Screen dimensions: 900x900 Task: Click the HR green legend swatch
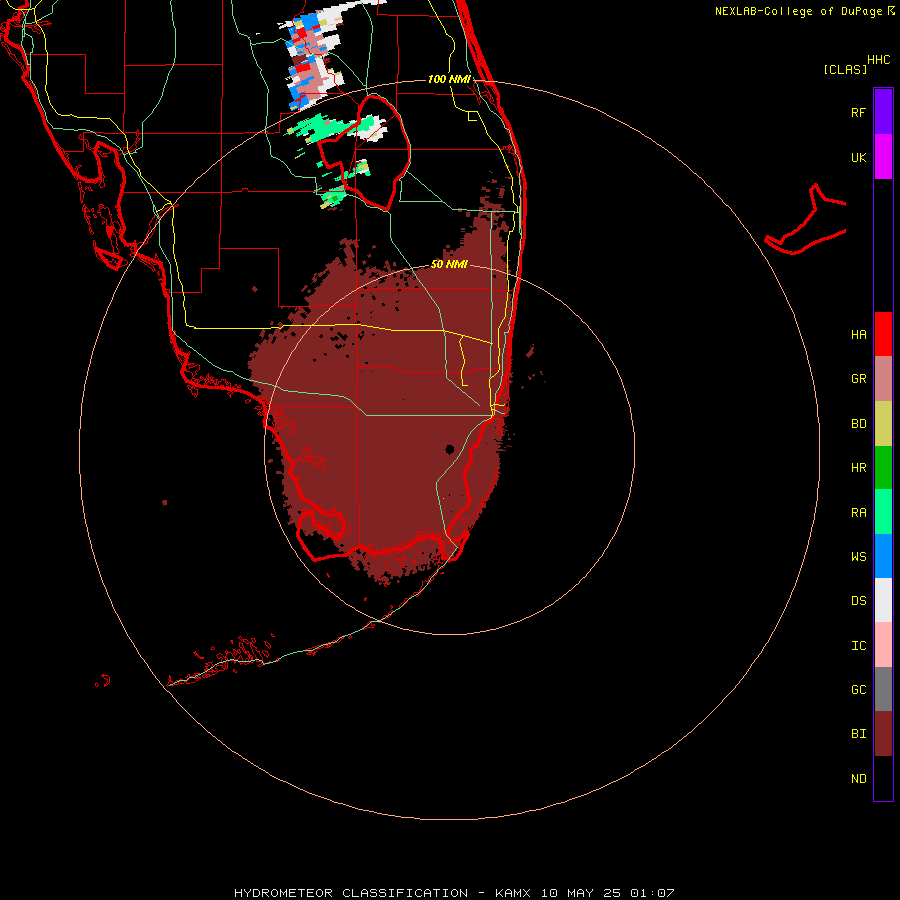[x=883, y=468]
